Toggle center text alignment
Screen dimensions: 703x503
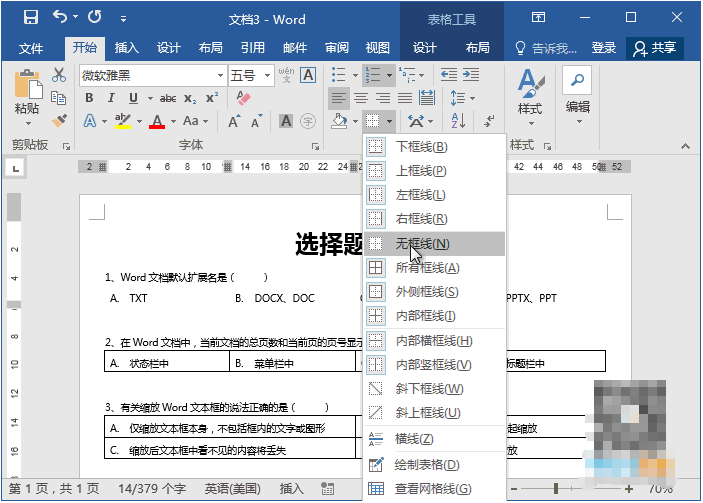pyautogui.click(x=359, y=98)
